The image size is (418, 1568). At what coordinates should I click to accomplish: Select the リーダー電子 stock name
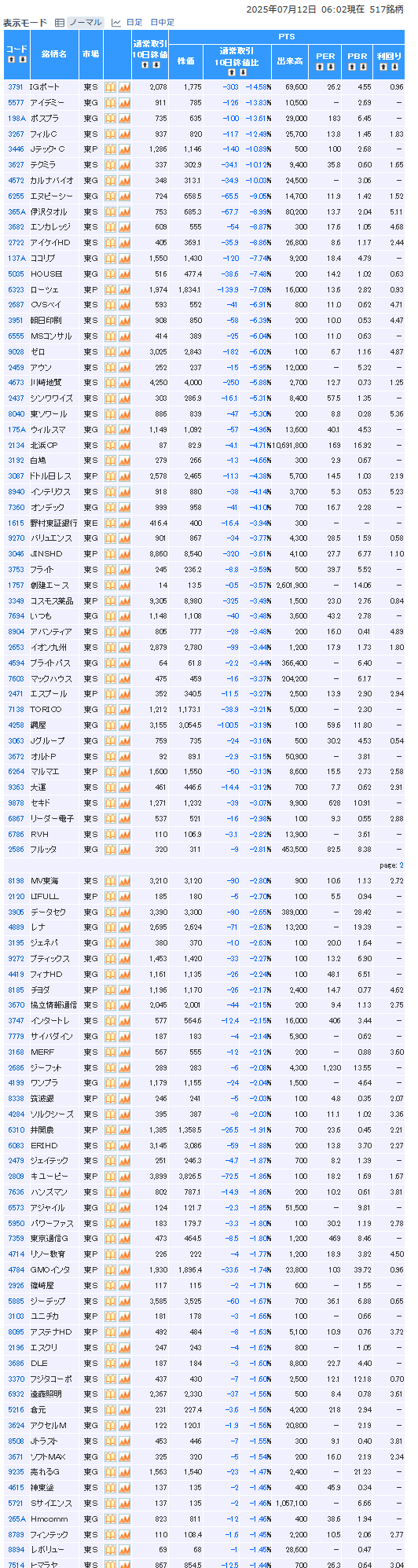[52, 819]
